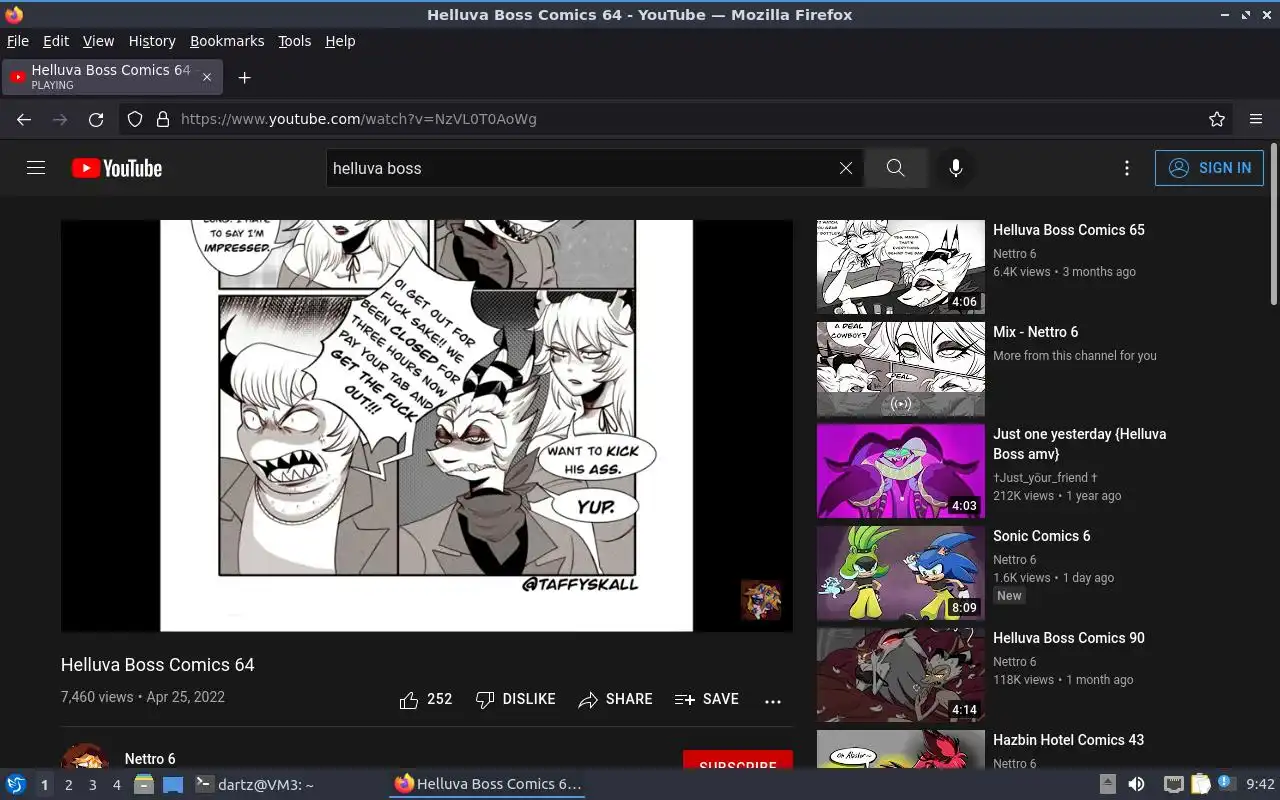This screenshot has height=800, width=1280.
Task: Open the Help menu
Action: pos(340,41)
